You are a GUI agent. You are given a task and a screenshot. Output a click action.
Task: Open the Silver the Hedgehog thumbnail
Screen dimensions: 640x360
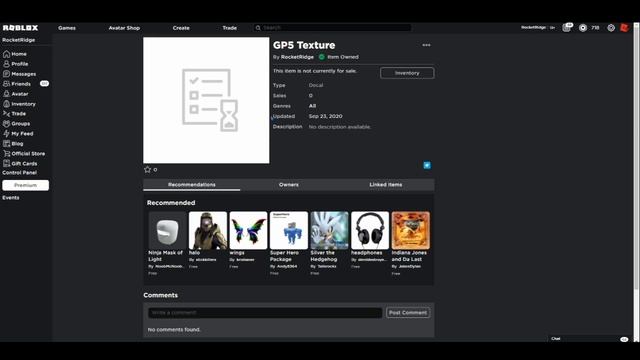(329, 230)
